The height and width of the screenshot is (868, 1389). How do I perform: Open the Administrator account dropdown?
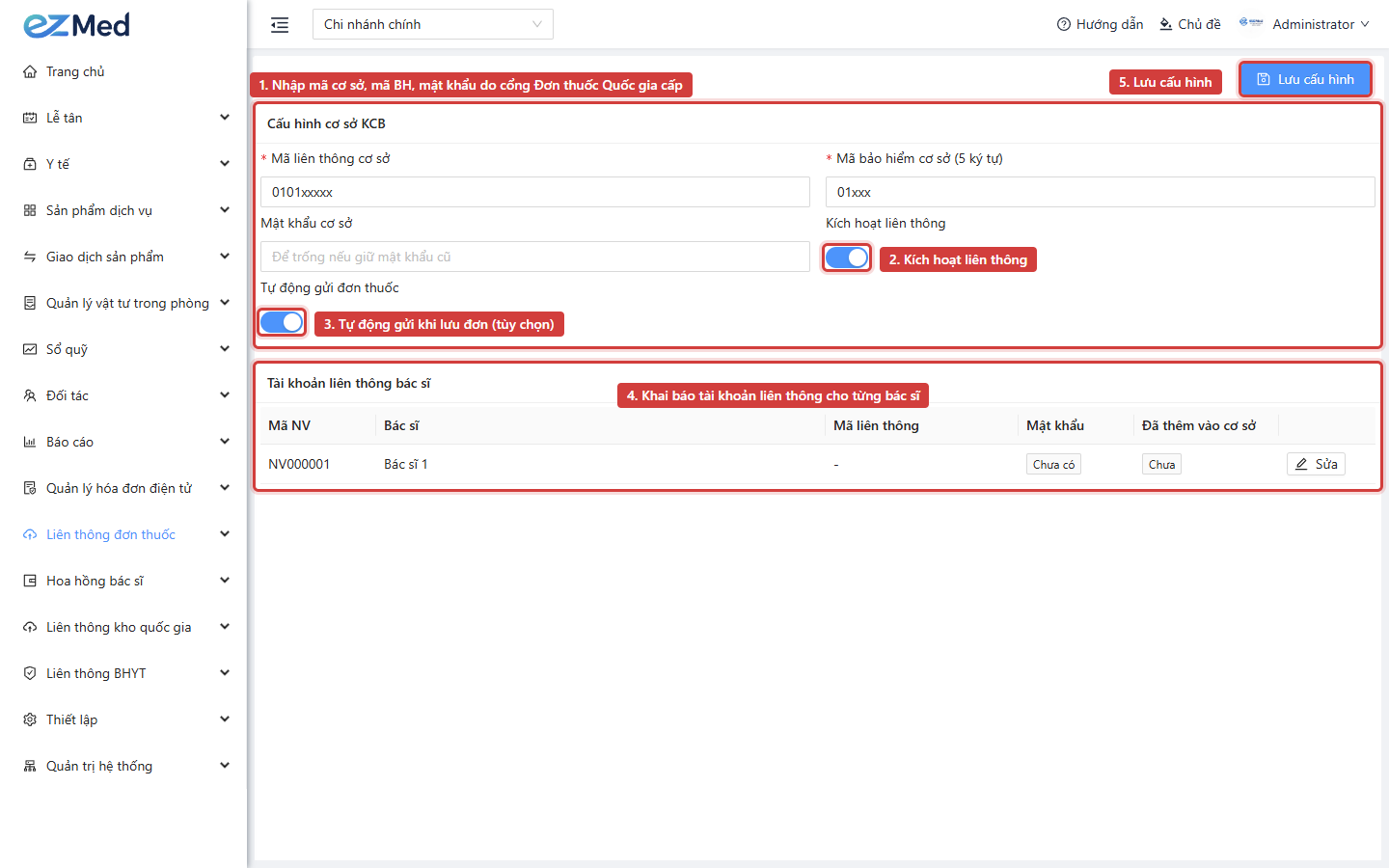1304,24
